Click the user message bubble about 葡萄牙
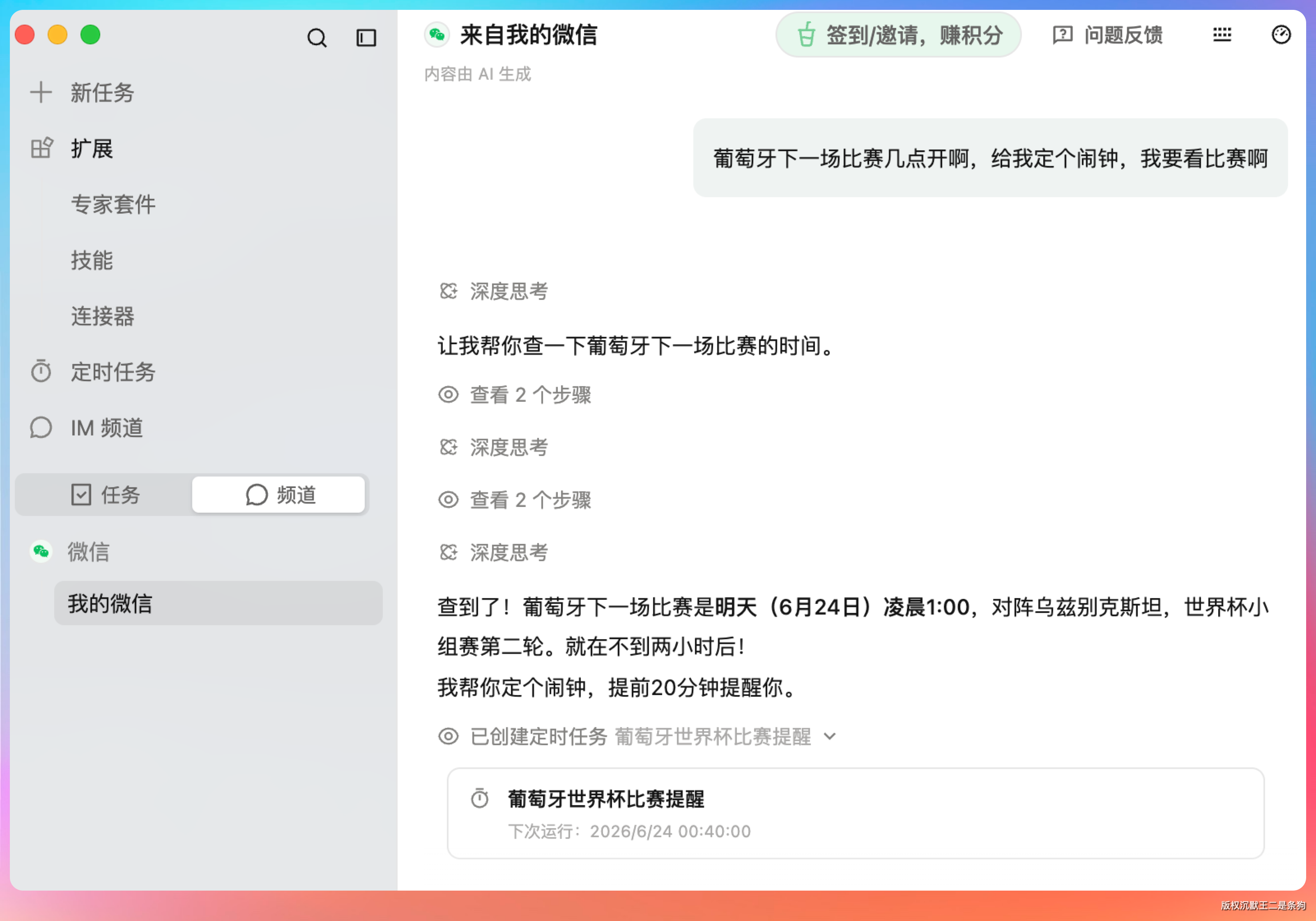Viewport: 1316px width, 921px height. coord(990,158)
